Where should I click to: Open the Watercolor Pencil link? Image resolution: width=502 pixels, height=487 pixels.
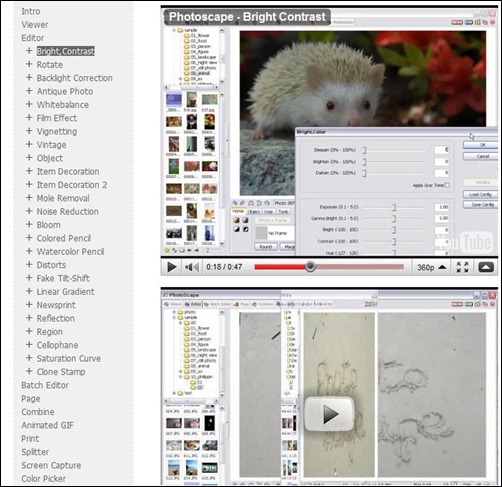tap(70, 251)
